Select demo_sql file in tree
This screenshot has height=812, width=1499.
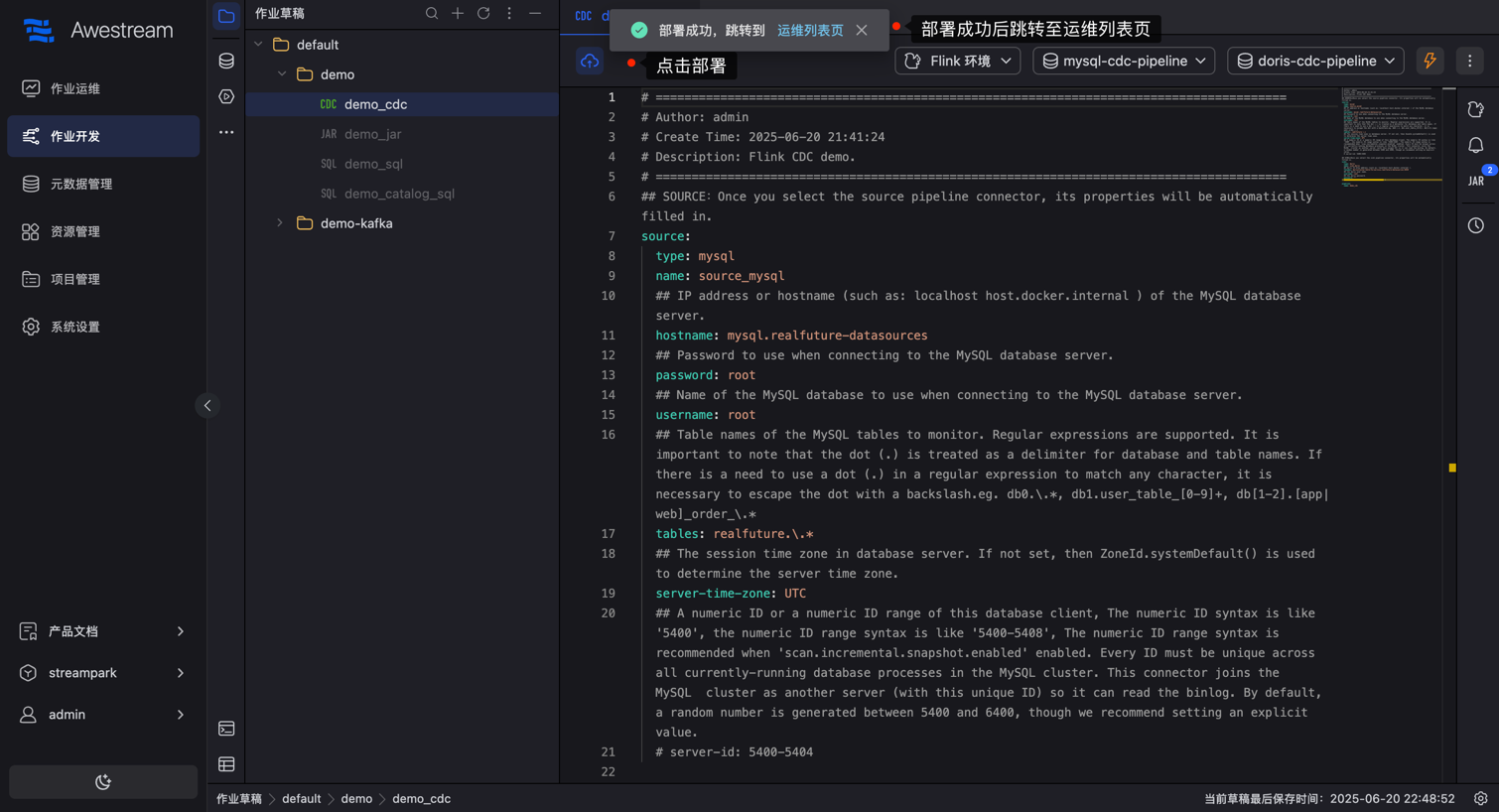(373, 164)
